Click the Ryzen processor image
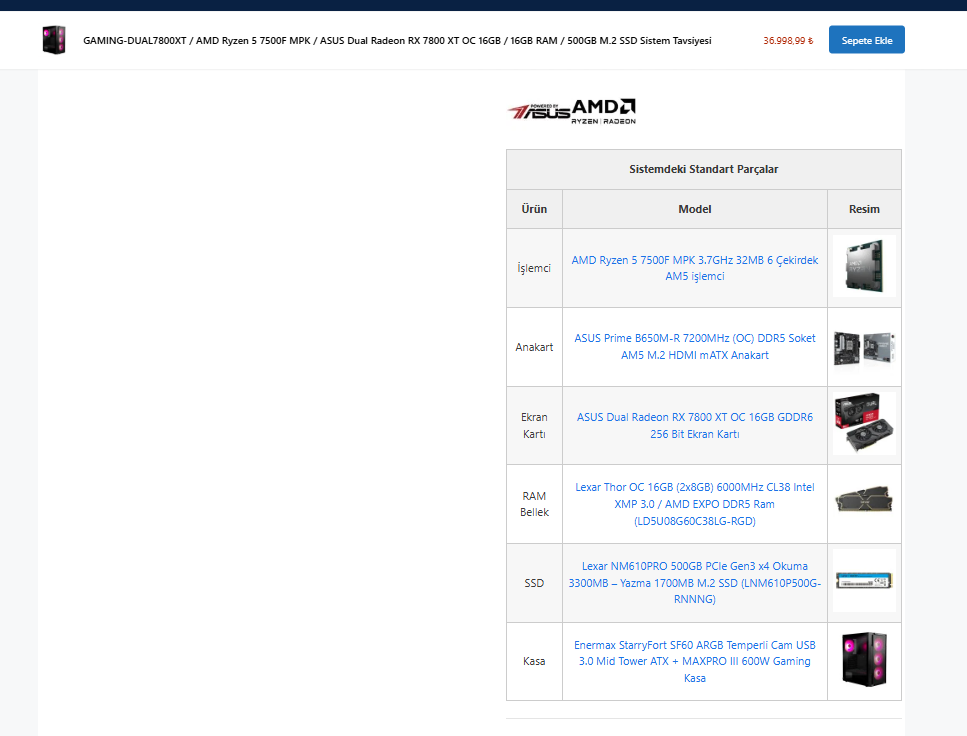Image resolution: width=967 pixels, height=736 pixels. point(864,266)
